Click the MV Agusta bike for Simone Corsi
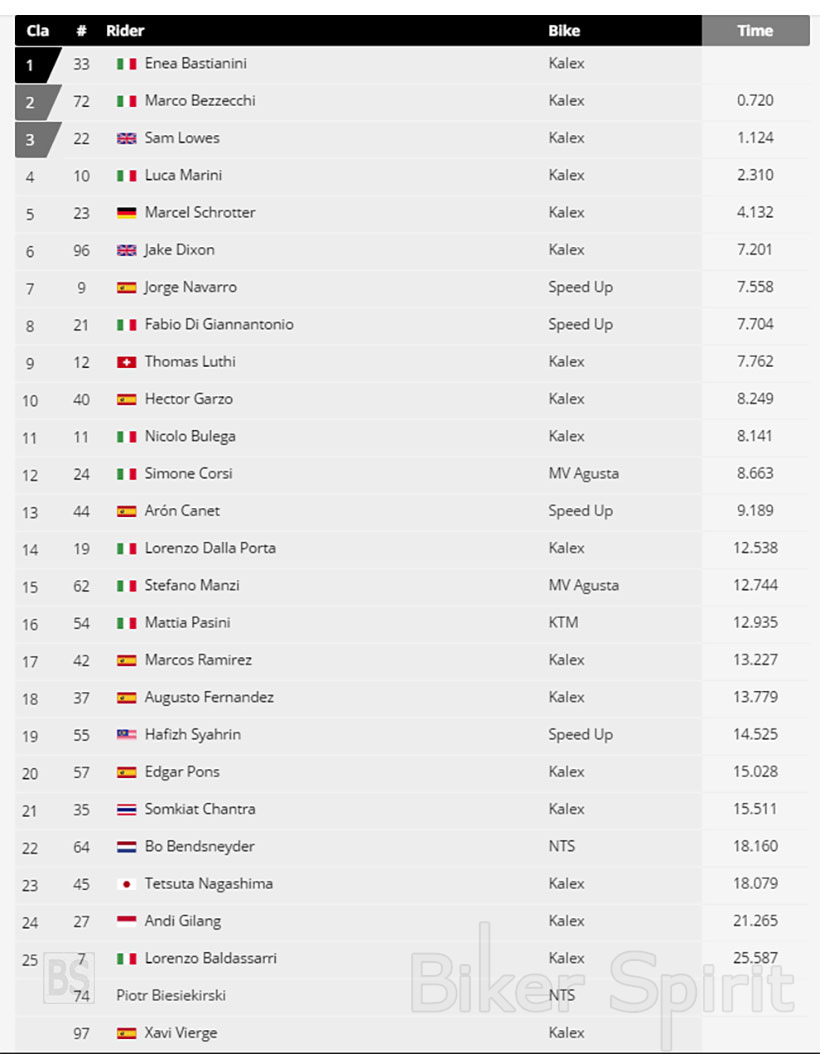This screenshot has width=820, height=1054. point(583,474)
